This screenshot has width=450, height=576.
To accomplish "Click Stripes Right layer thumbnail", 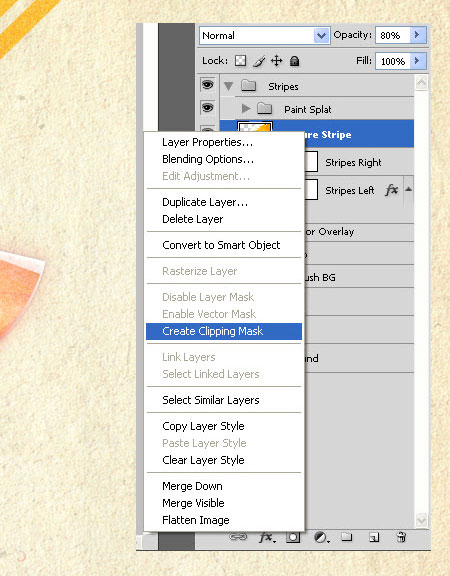I will coord(311,162).
